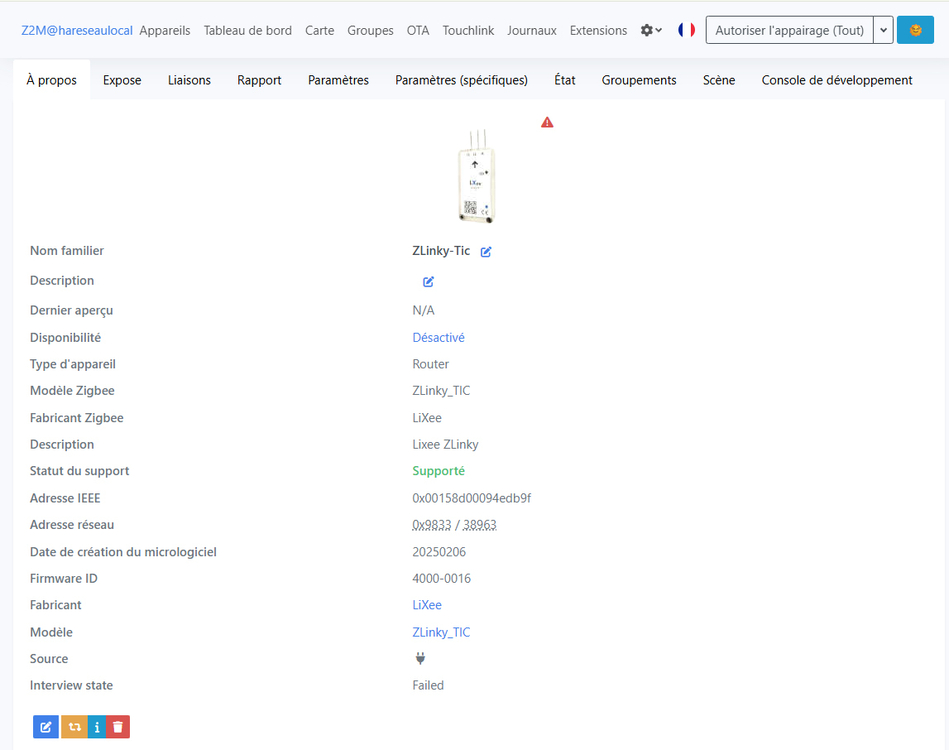The height and width of the screenshot is (750, 949).
Task: Click the blue smiley donate button
Action: click(915, 30)
